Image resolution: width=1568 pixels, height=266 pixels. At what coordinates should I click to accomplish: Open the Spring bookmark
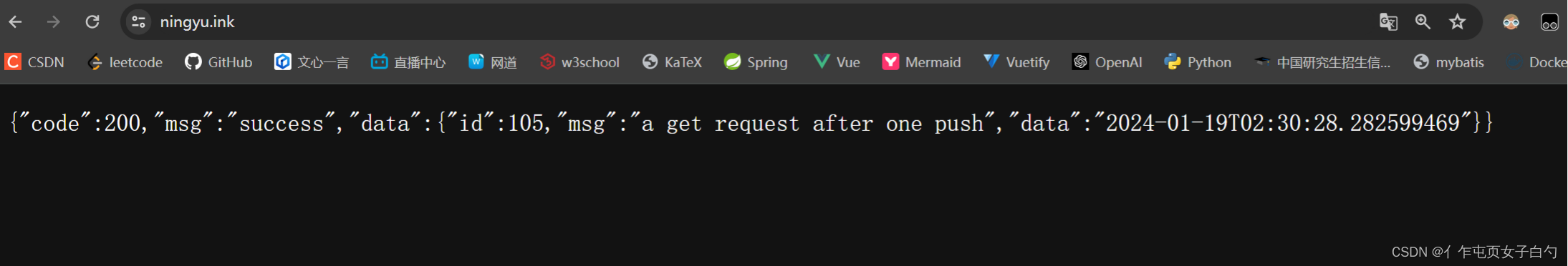(x=756, y=62)
